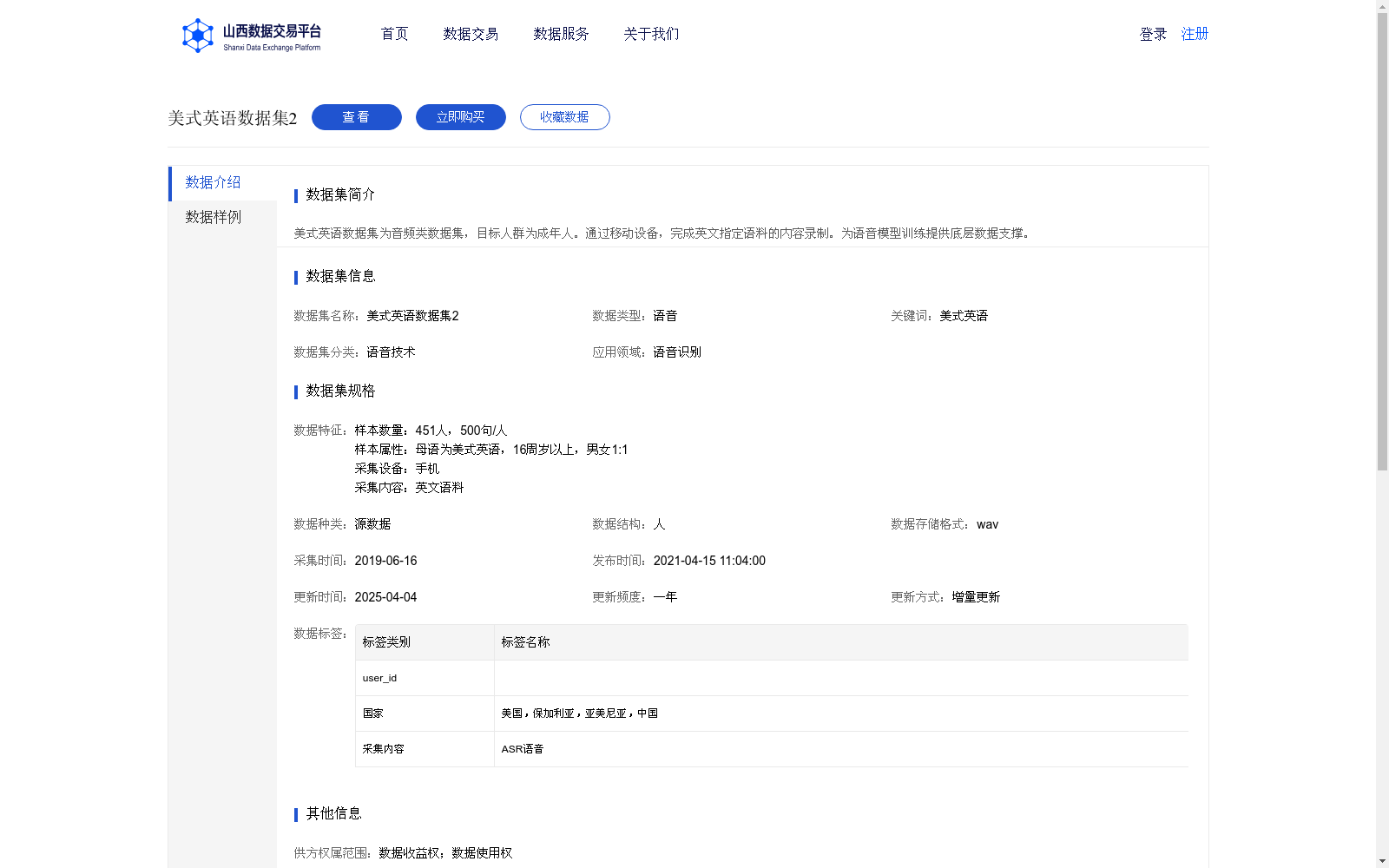The image size is (1389, 868).
Task: Click the update date 2025-04-04
Action: (385, 597)
